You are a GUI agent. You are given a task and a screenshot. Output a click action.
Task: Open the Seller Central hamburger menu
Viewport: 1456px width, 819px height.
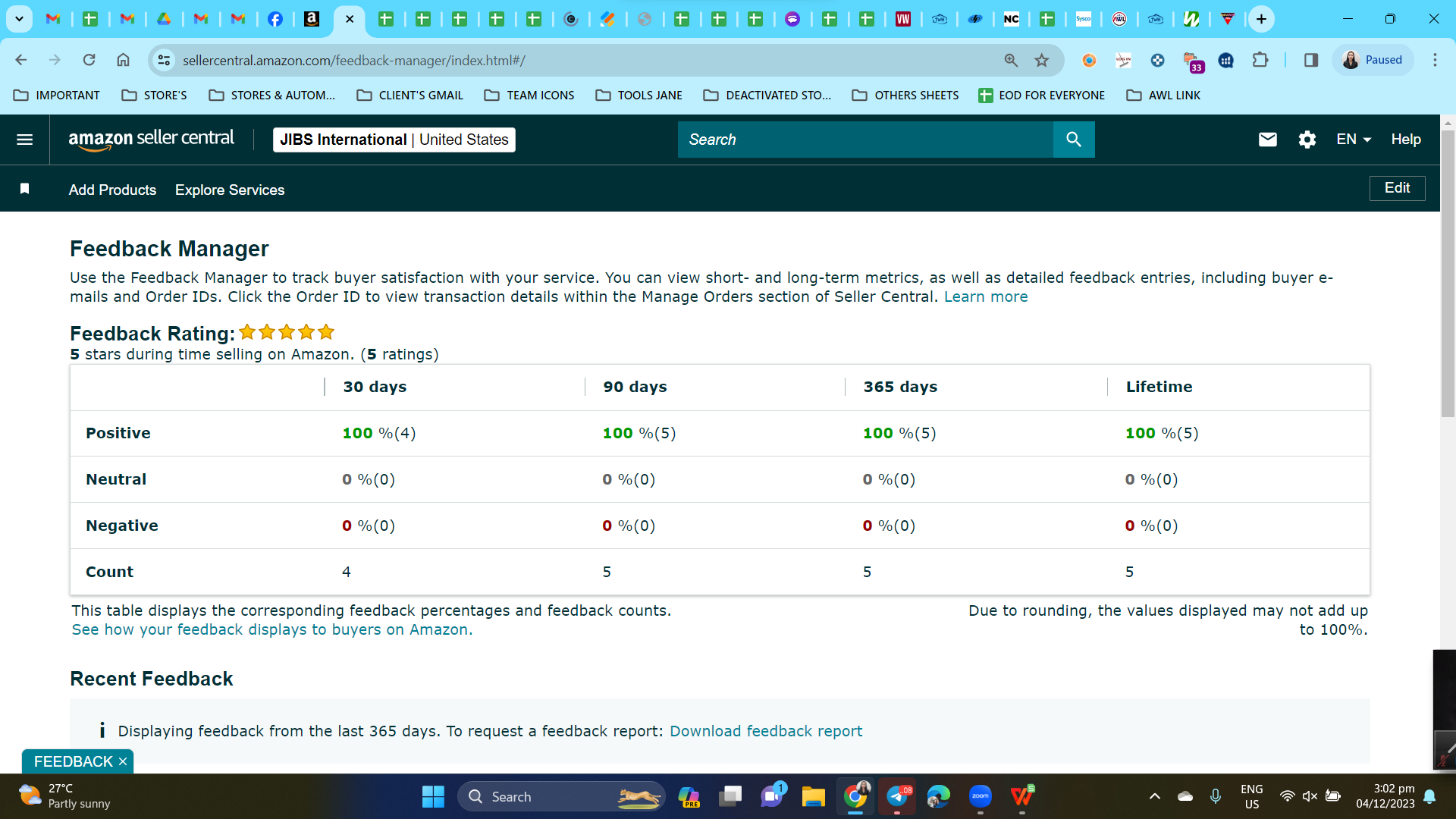tap(24, 140)
